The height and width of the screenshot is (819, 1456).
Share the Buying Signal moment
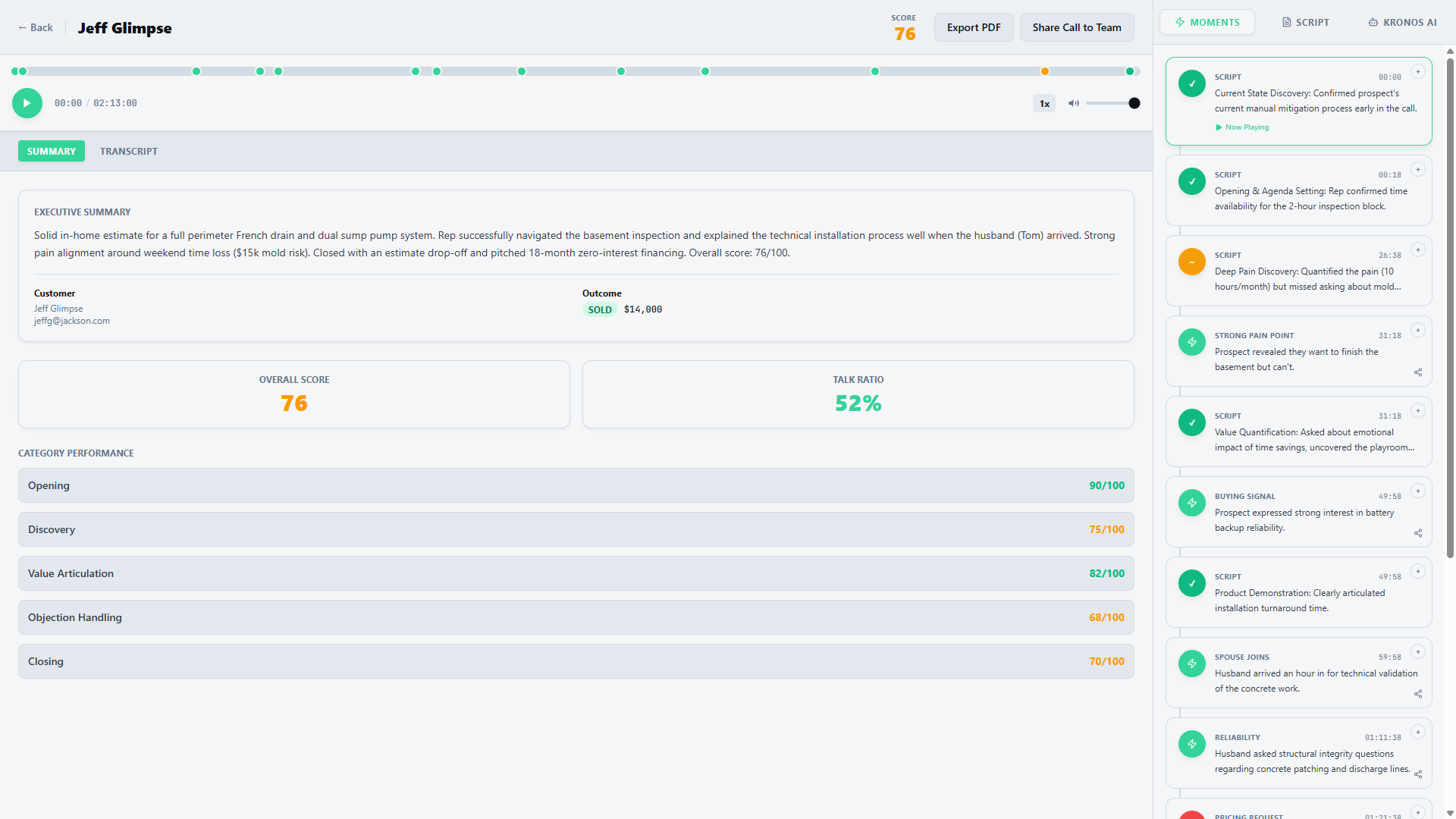click(x=1417, y=533)
